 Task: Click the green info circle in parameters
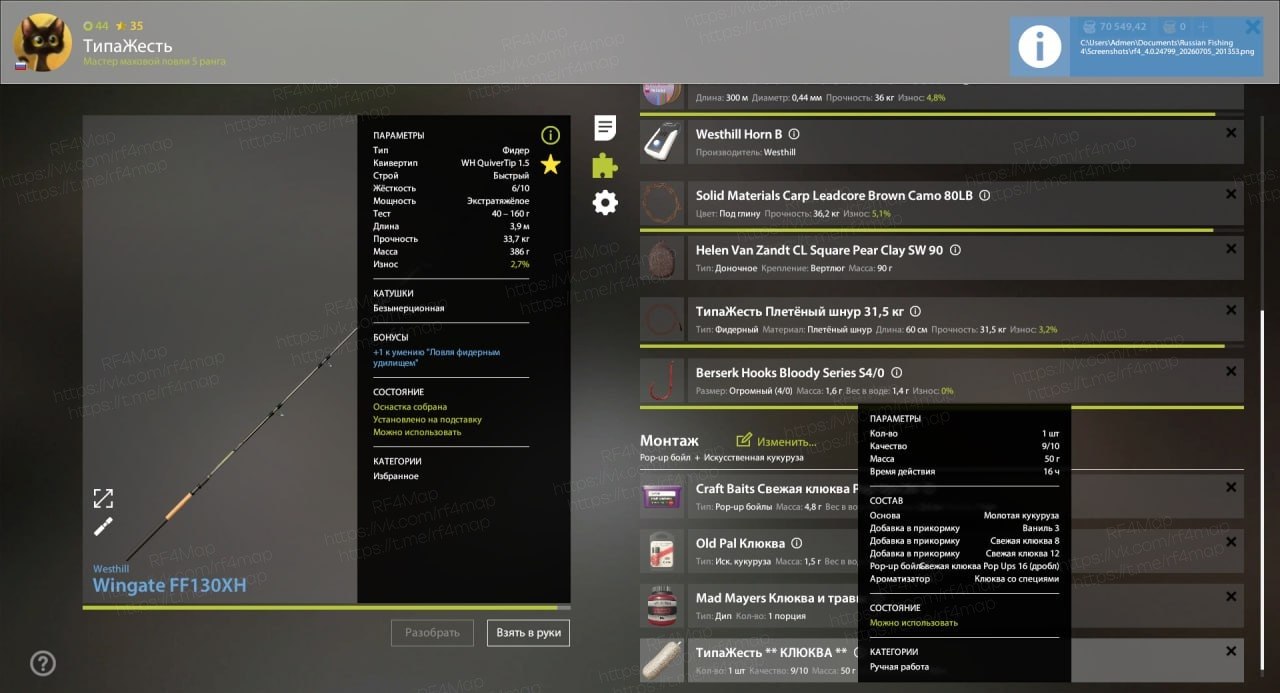[550, 135]
